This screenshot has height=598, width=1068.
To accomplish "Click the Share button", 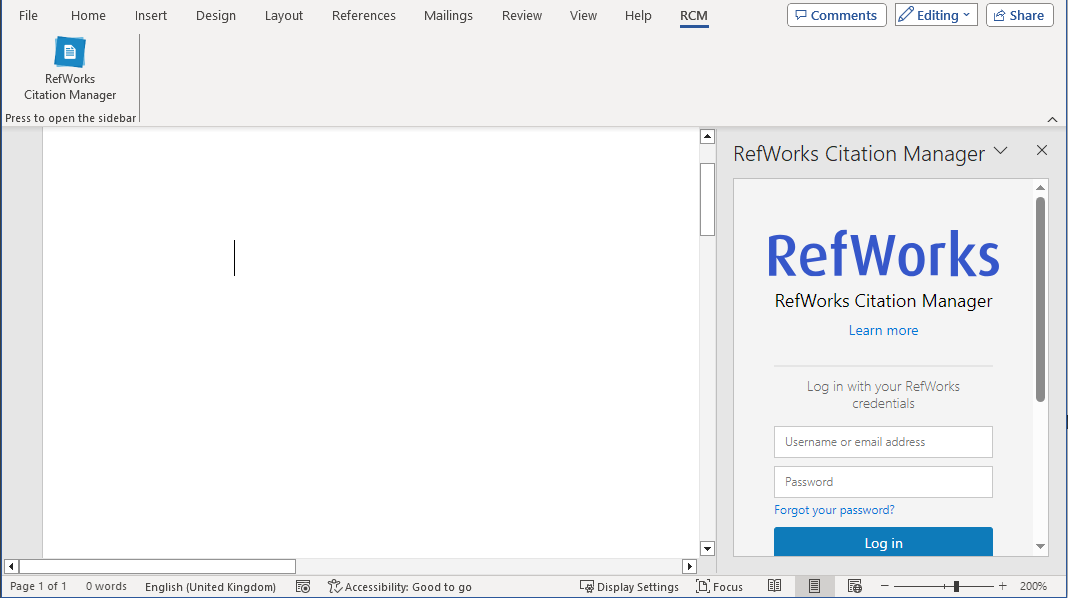I will click(1020, 15).
